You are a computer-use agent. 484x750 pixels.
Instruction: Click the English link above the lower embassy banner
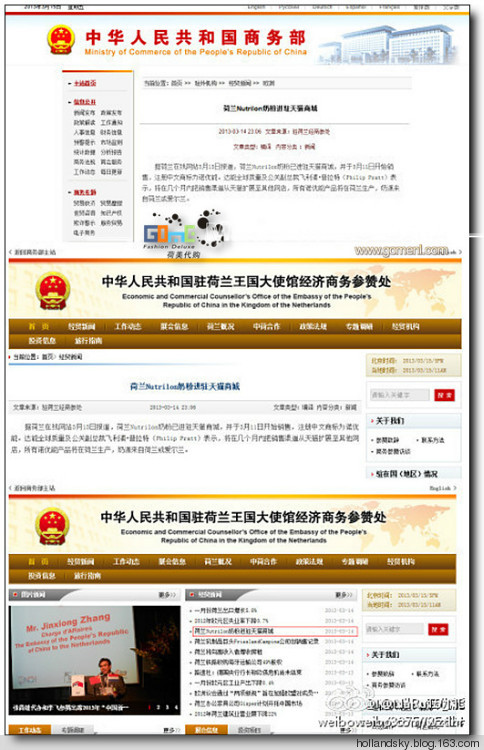[442, 488]
